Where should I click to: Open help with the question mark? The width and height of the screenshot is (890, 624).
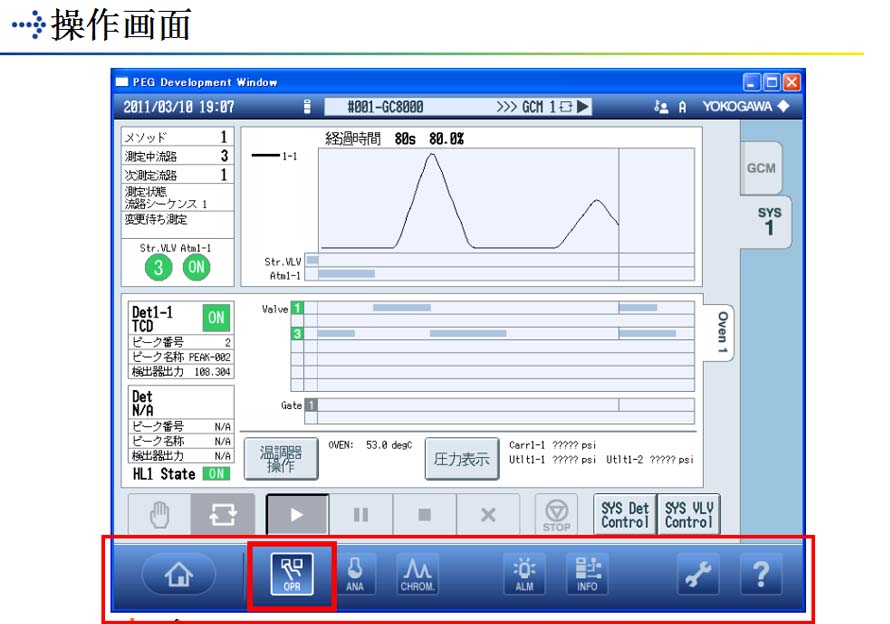point(761,574)
